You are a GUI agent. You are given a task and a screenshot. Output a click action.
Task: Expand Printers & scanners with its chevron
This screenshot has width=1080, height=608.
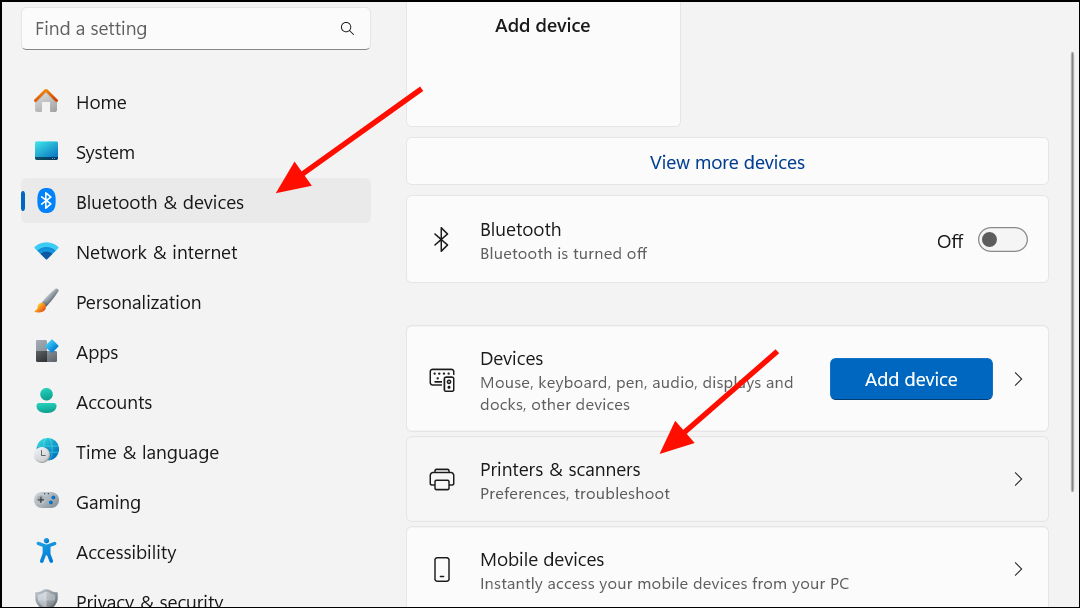point(1018,479)
